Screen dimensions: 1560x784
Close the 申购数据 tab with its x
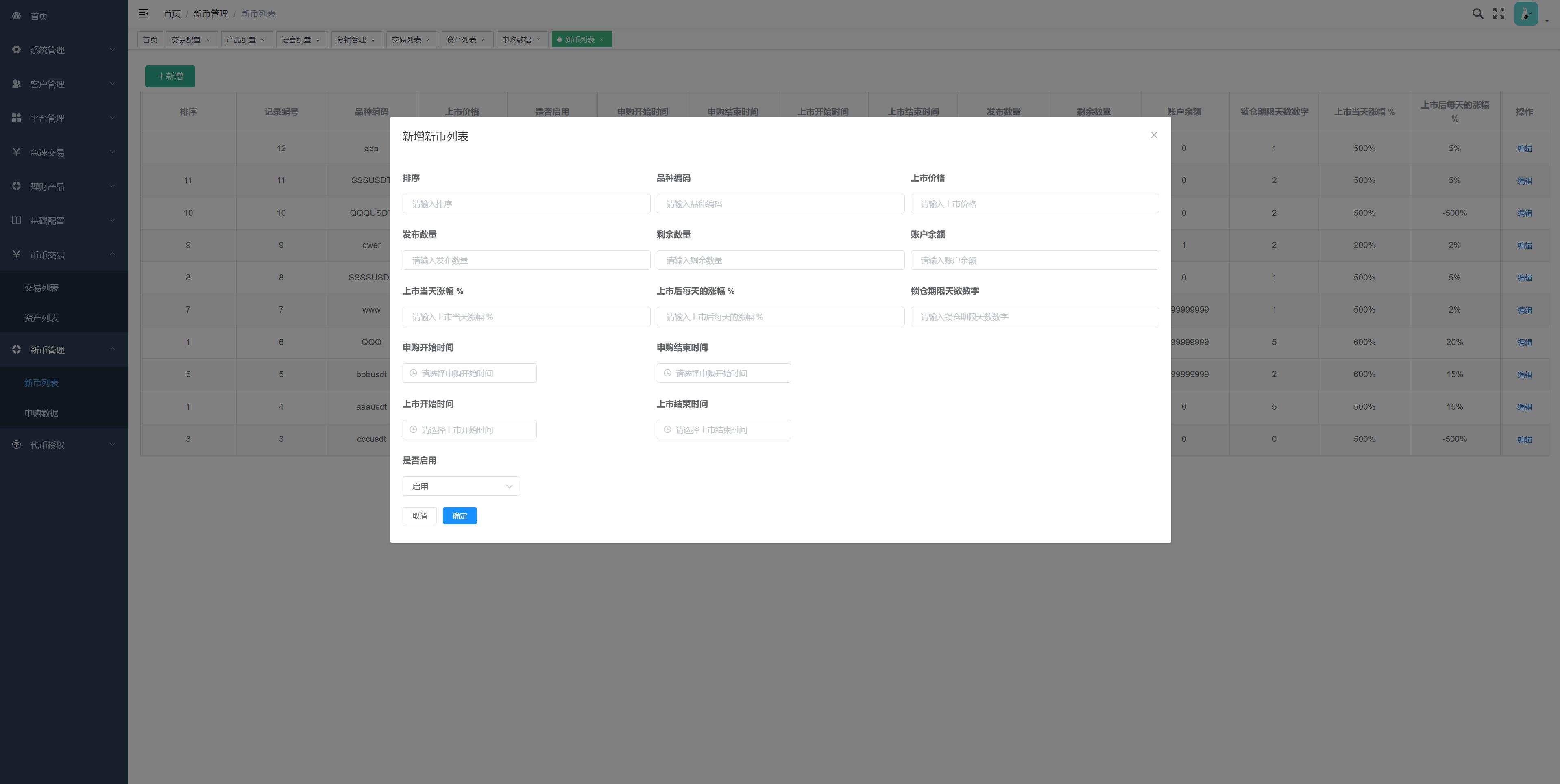click(x=538, y=40)
